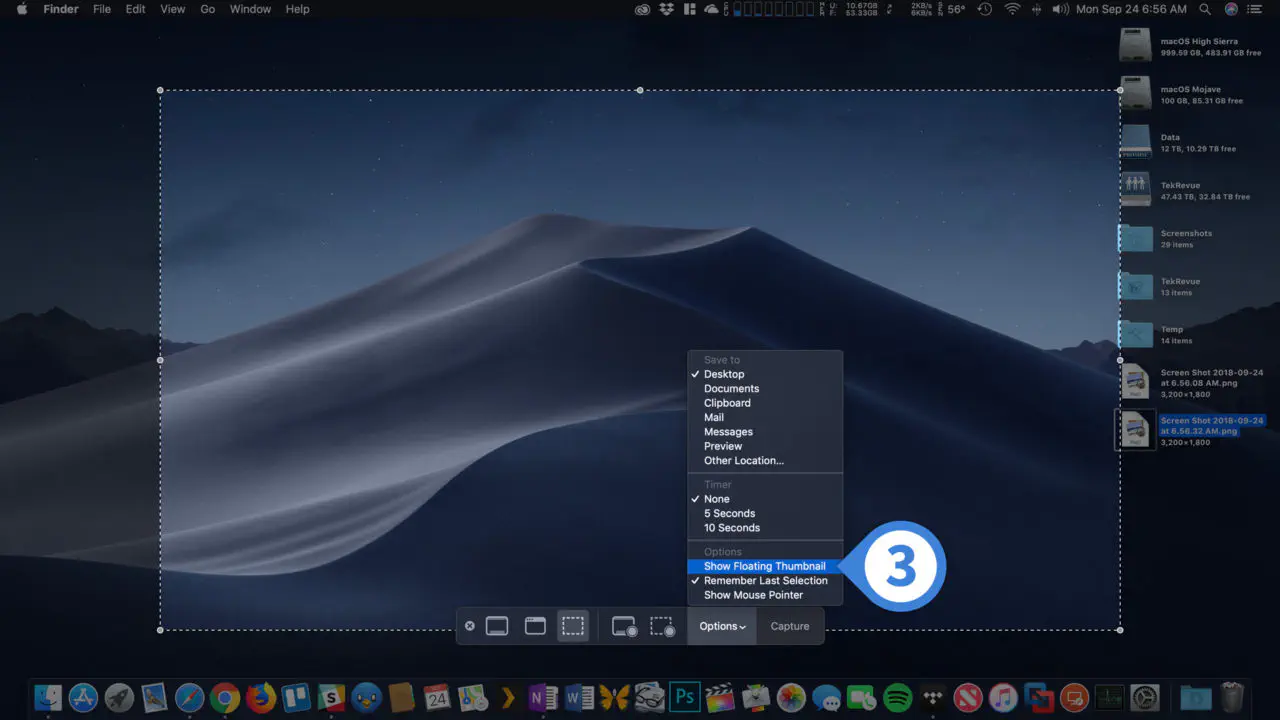1280x720 pixels.
Task: Select macOS High Sierra drive on desktop
Action: (x=1136, y=46)
